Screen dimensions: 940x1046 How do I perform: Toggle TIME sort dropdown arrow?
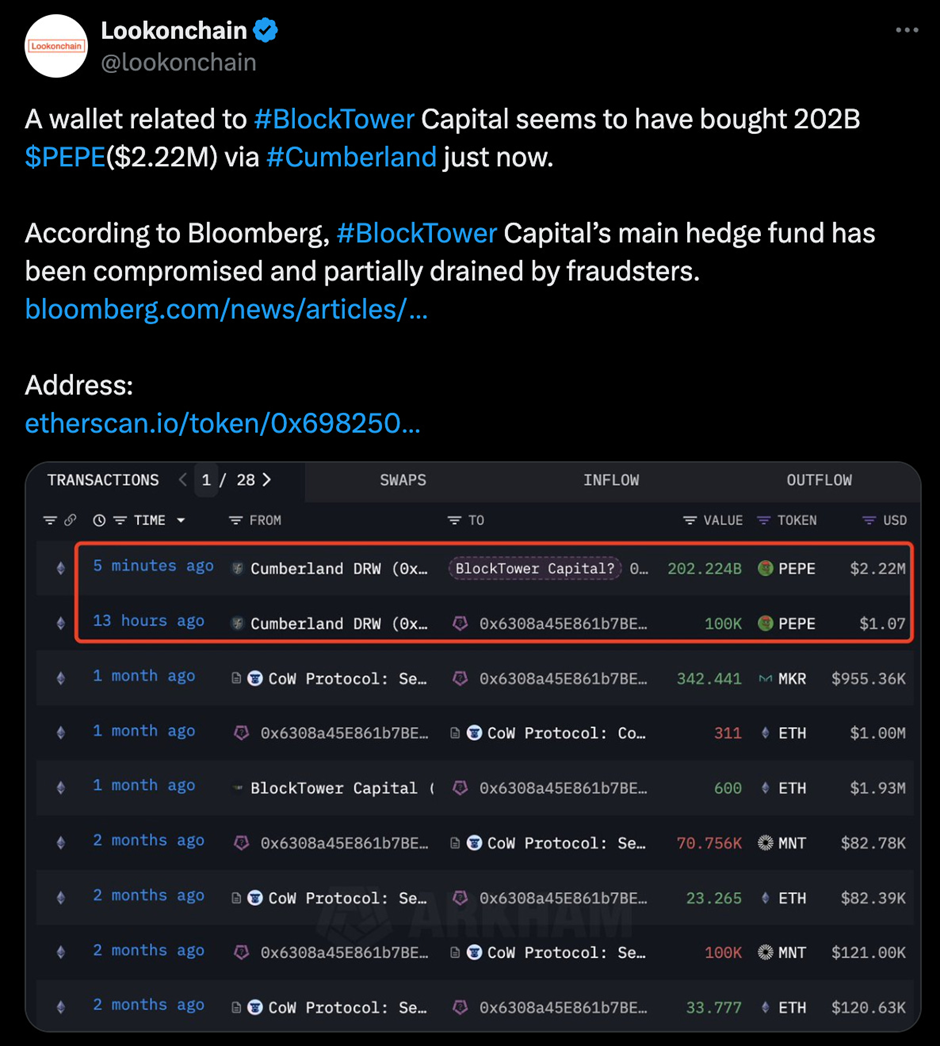[181, 520]
